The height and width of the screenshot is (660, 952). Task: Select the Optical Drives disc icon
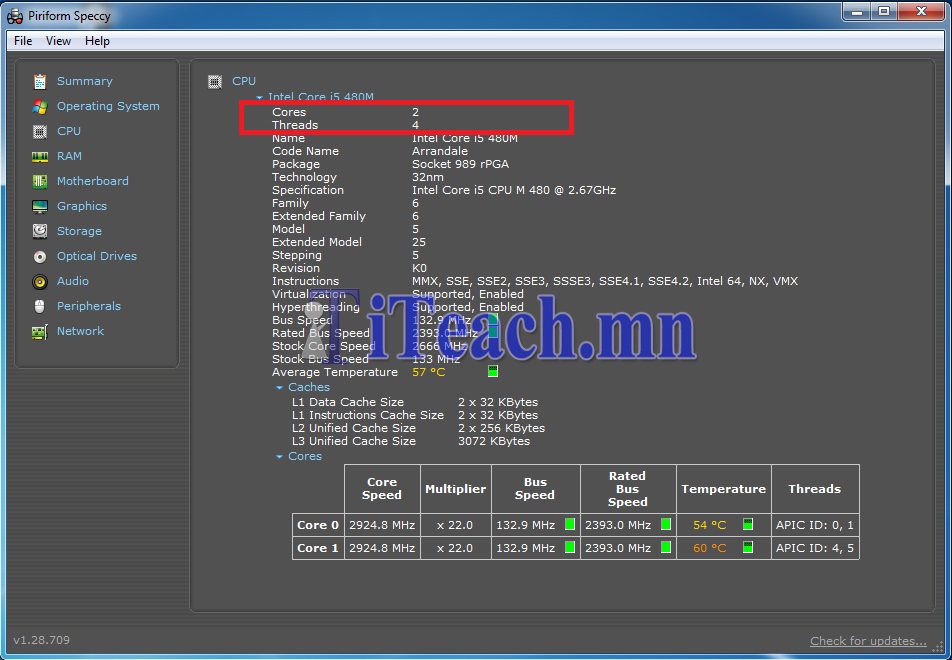[x=40, y=256]
